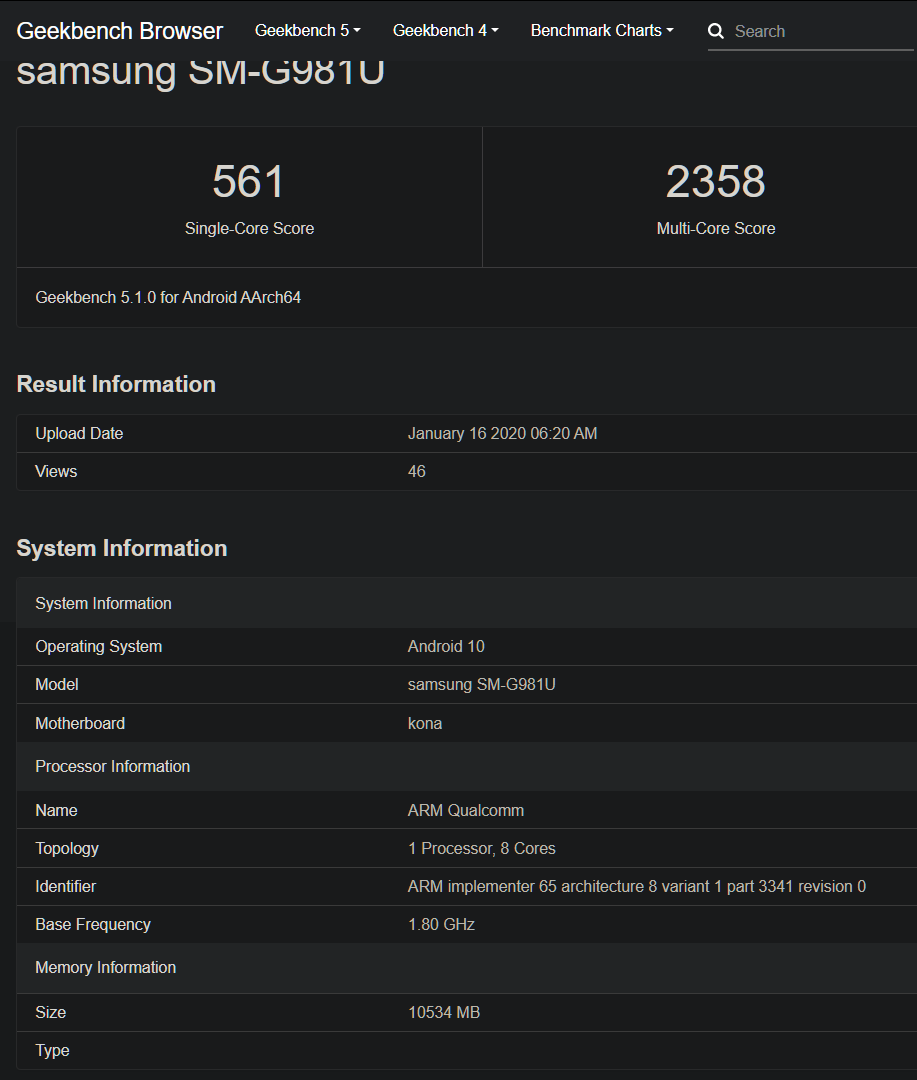Screen dimensions: 917x1080
Task: Click the Single-Core Score label
Action: pyautogui.click(x=249, y=228)
